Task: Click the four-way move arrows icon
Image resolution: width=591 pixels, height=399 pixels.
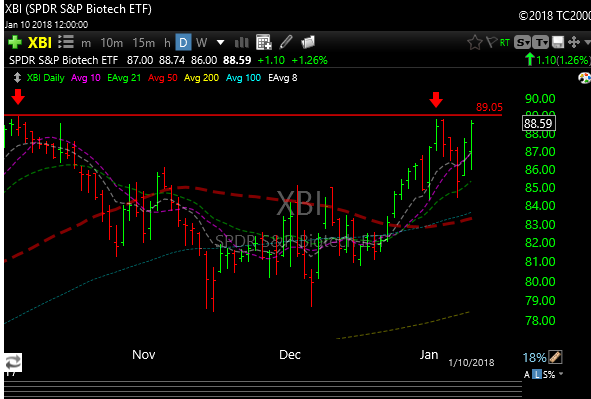Action: pos(574,42)
